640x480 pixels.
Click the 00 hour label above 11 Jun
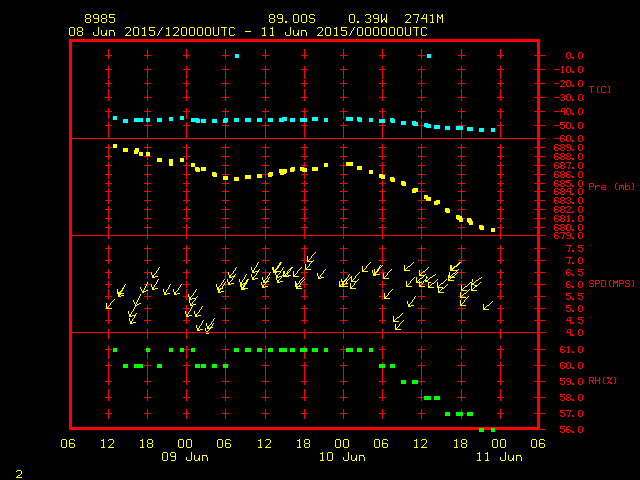coord(499,444)
